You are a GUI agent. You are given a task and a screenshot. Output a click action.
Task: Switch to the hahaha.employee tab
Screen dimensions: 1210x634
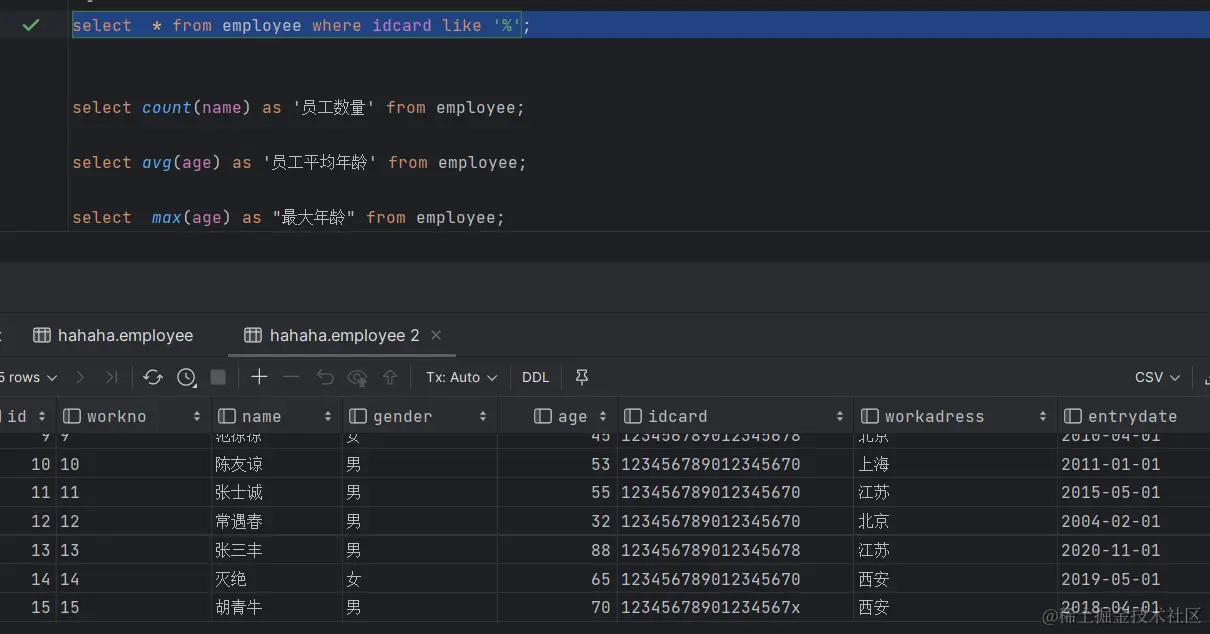point(113,336)
